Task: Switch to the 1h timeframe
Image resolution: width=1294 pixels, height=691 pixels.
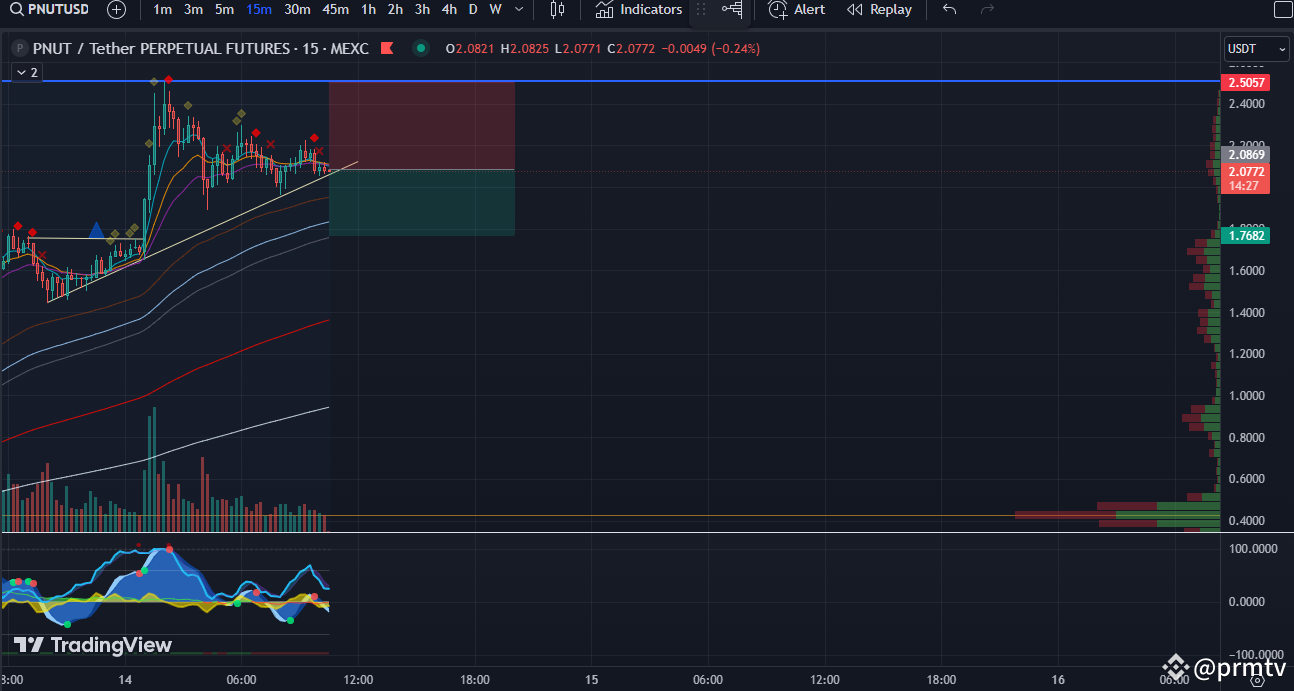Action: tap(368, 10)
